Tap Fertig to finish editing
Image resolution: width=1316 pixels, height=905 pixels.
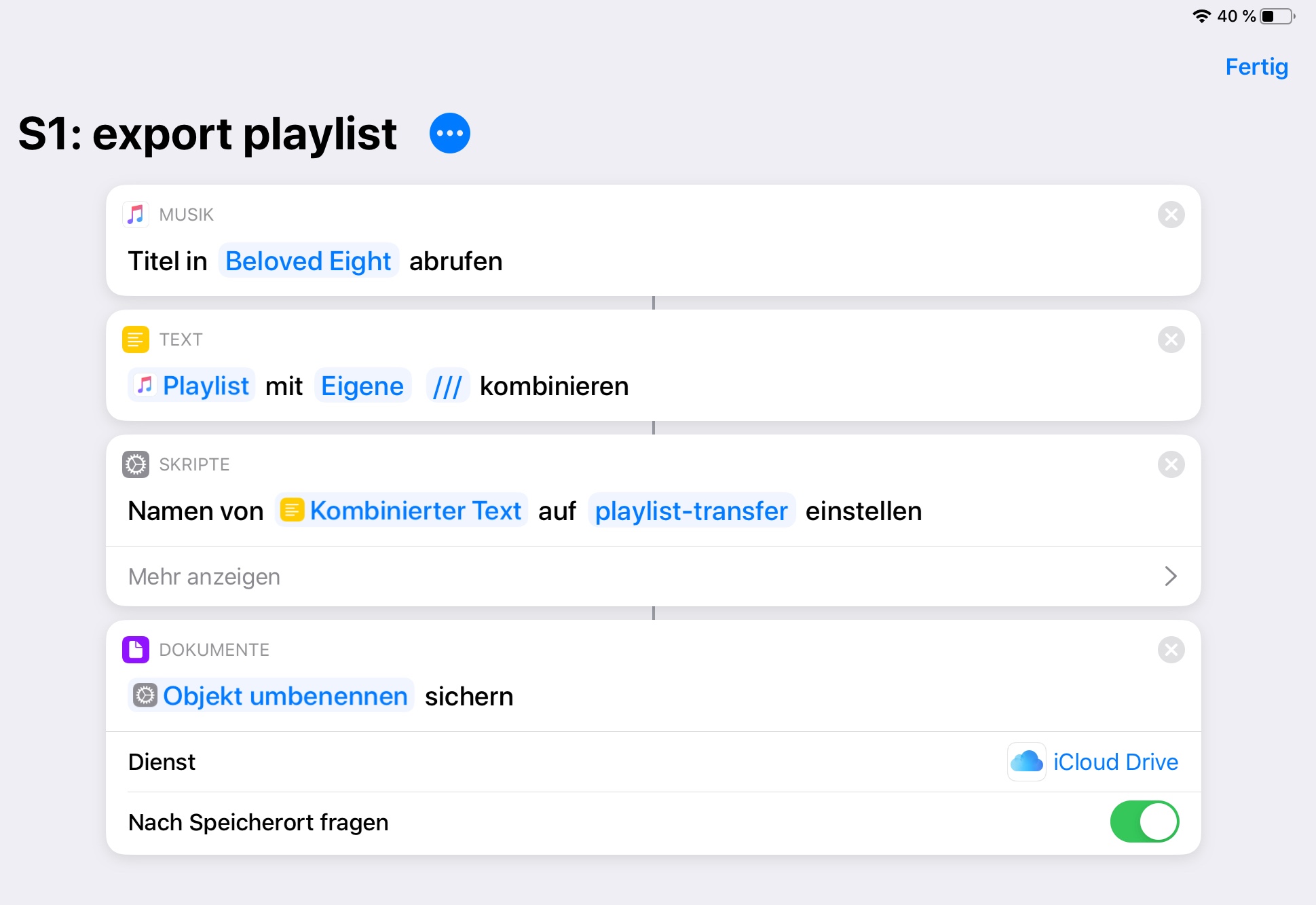(1256, 67)
